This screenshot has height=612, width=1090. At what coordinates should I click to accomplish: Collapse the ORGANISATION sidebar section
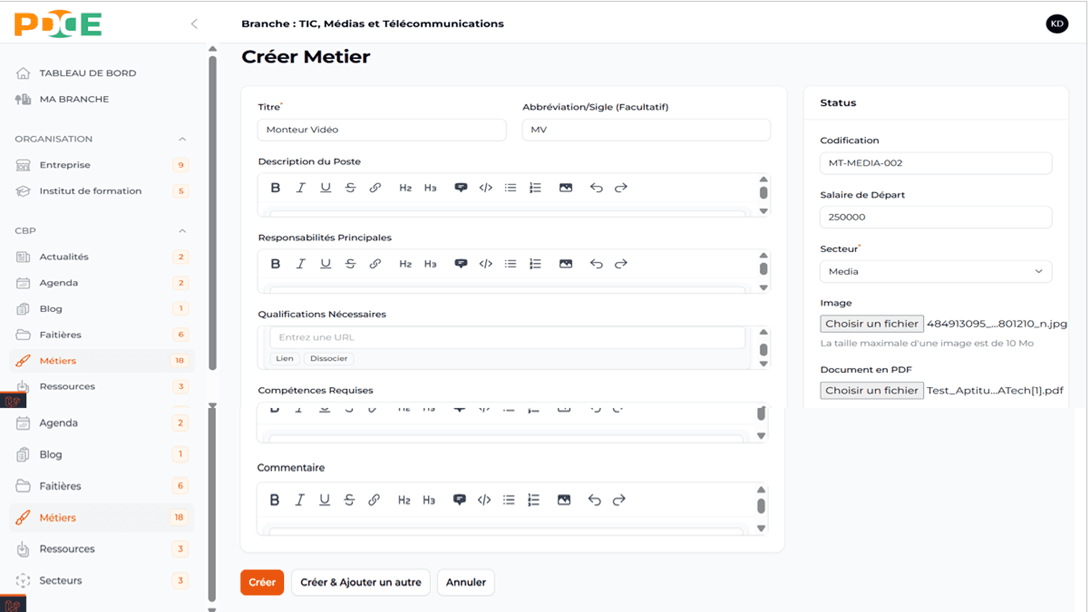(x=182, y=139)
